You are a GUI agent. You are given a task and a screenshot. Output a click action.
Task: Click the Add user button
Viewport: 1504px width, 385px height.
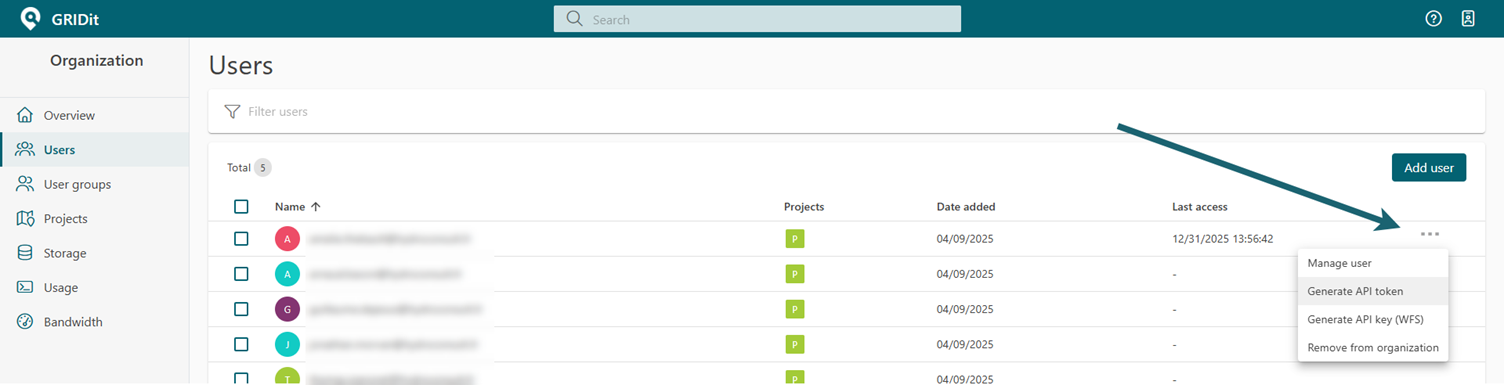click(1429, 168)
